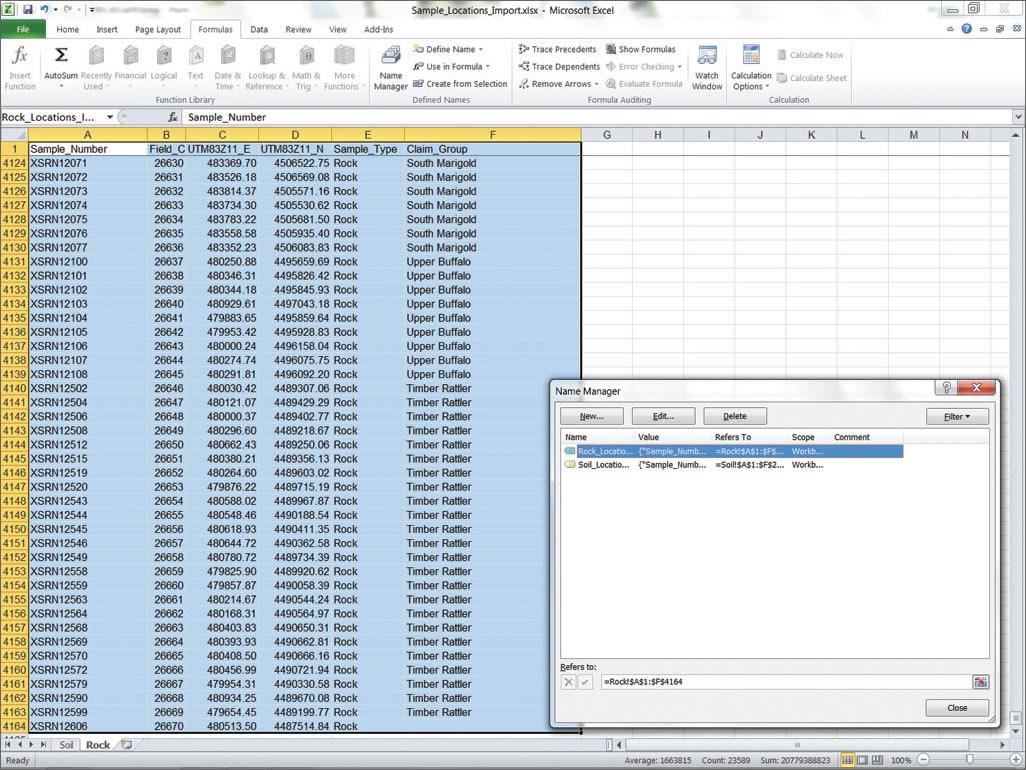Screen dimensions: 1026x770
Task: Close the Name Manager dialog
Action: pyautogui.click(x=956, y=707)
